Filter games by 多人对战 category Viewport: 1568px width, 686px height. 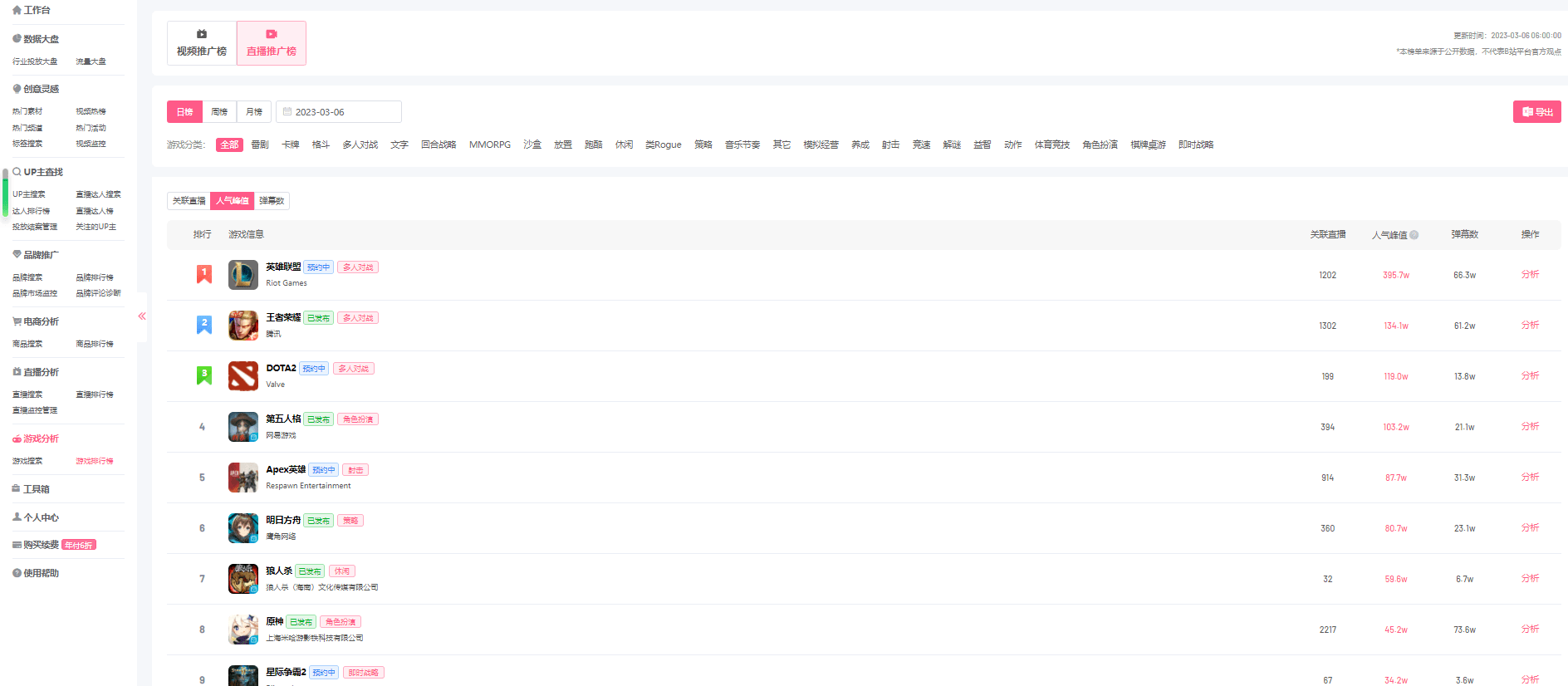tap(360, 145)
